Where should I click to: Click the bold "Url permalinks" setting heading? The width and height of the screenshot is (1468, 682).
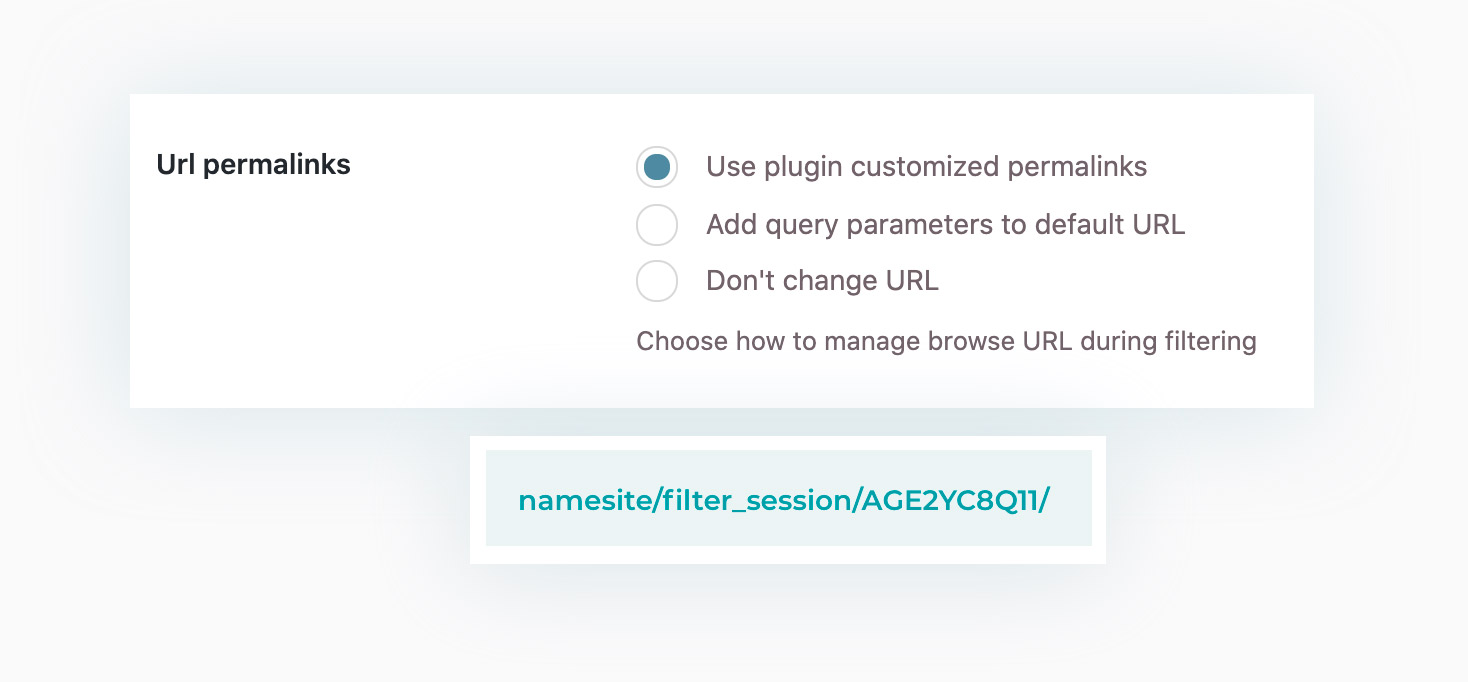pos(254,165)
